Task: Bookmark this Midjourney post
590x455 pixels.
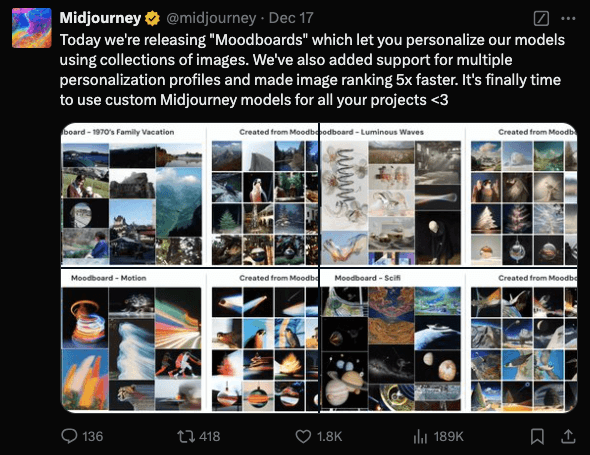Action: 537,437
